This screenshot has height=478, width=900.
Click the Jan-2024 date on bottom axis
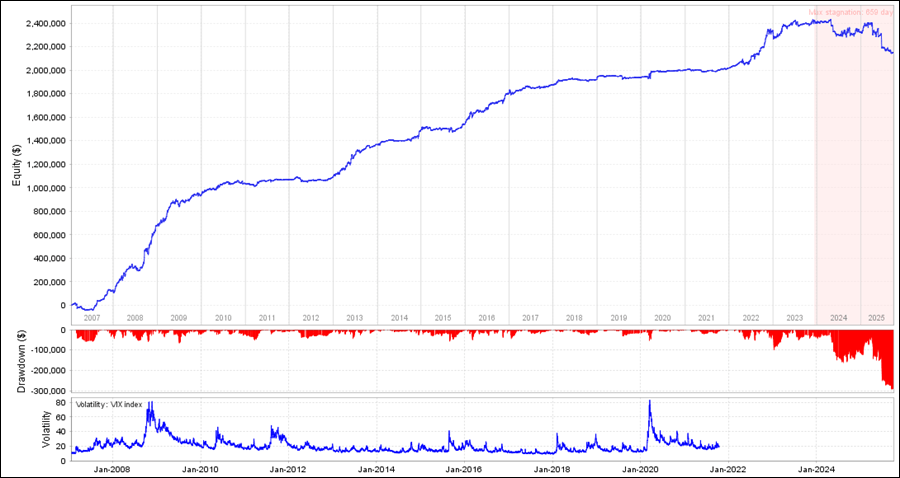pyautogui.click(x=817, y=468)
